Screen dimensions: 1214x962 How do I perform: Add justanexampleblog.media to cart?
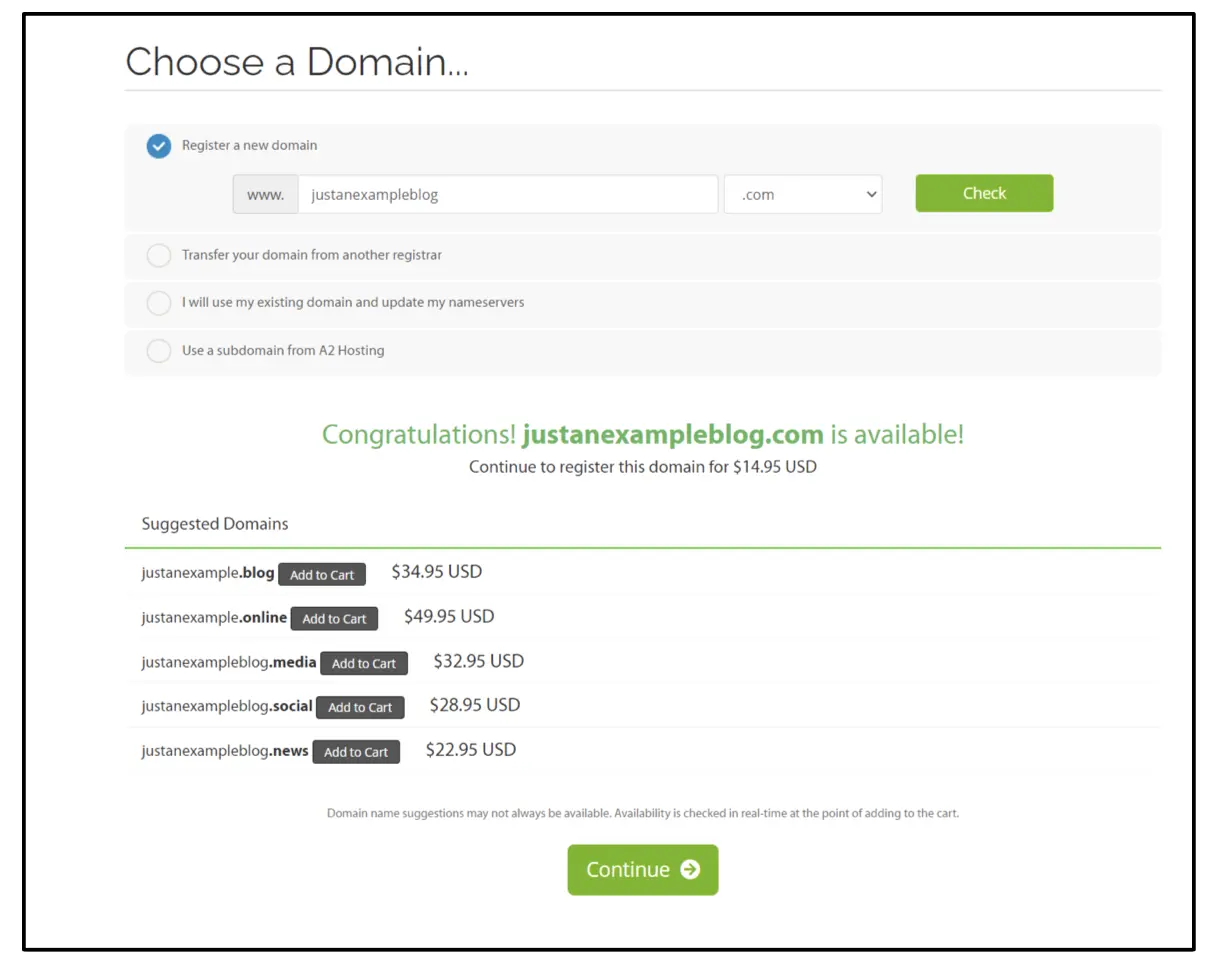coord(364,663)
